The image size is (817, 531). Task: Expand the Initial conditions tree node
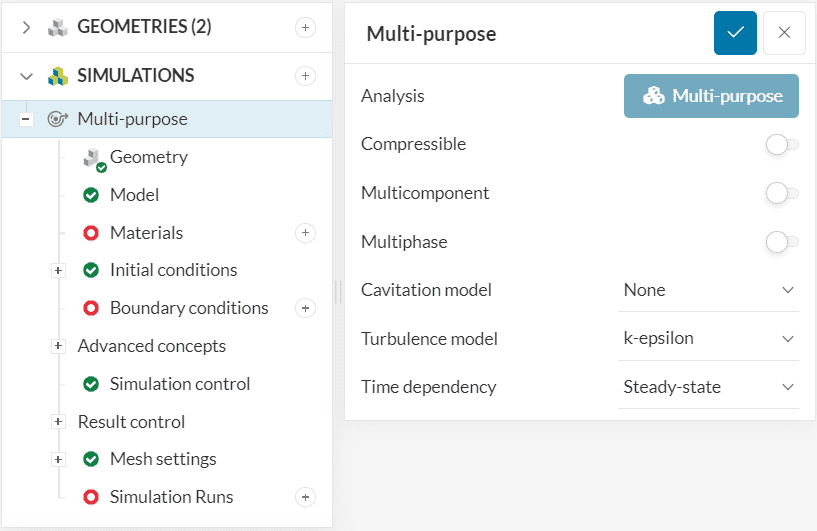pos(58,271)
